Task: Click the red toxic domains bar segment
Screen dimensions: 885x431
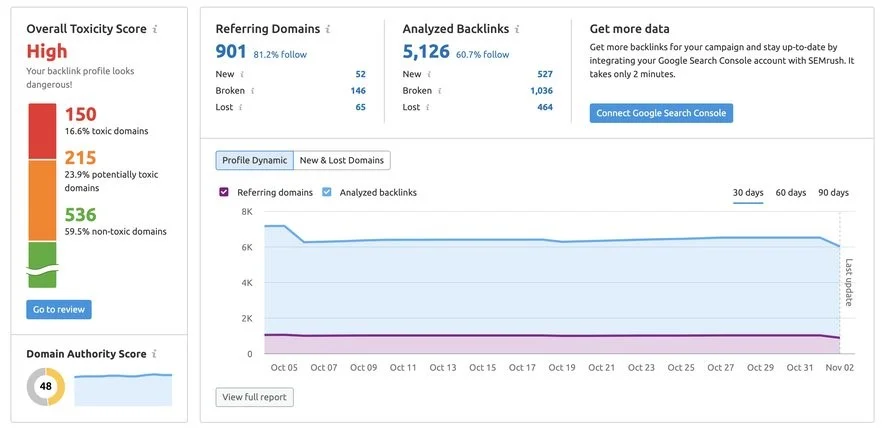Action: point(42,131)
